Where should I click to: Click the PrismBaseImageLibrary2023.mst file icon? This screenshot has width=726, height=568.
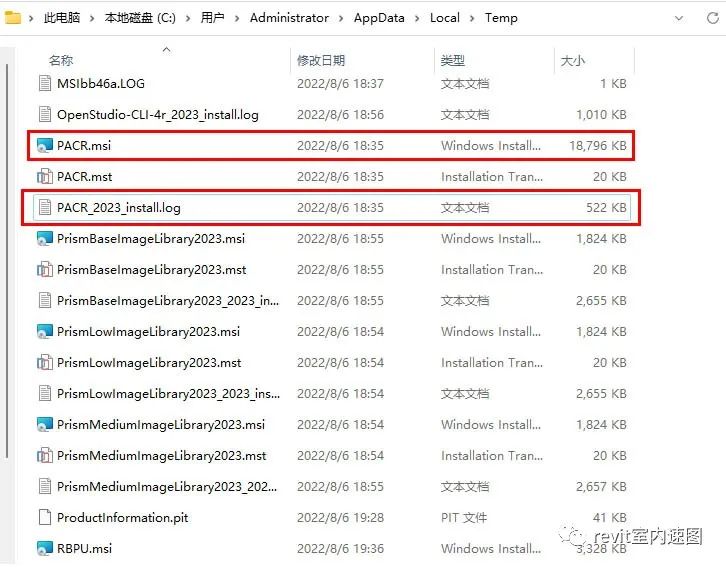point(44,269)
